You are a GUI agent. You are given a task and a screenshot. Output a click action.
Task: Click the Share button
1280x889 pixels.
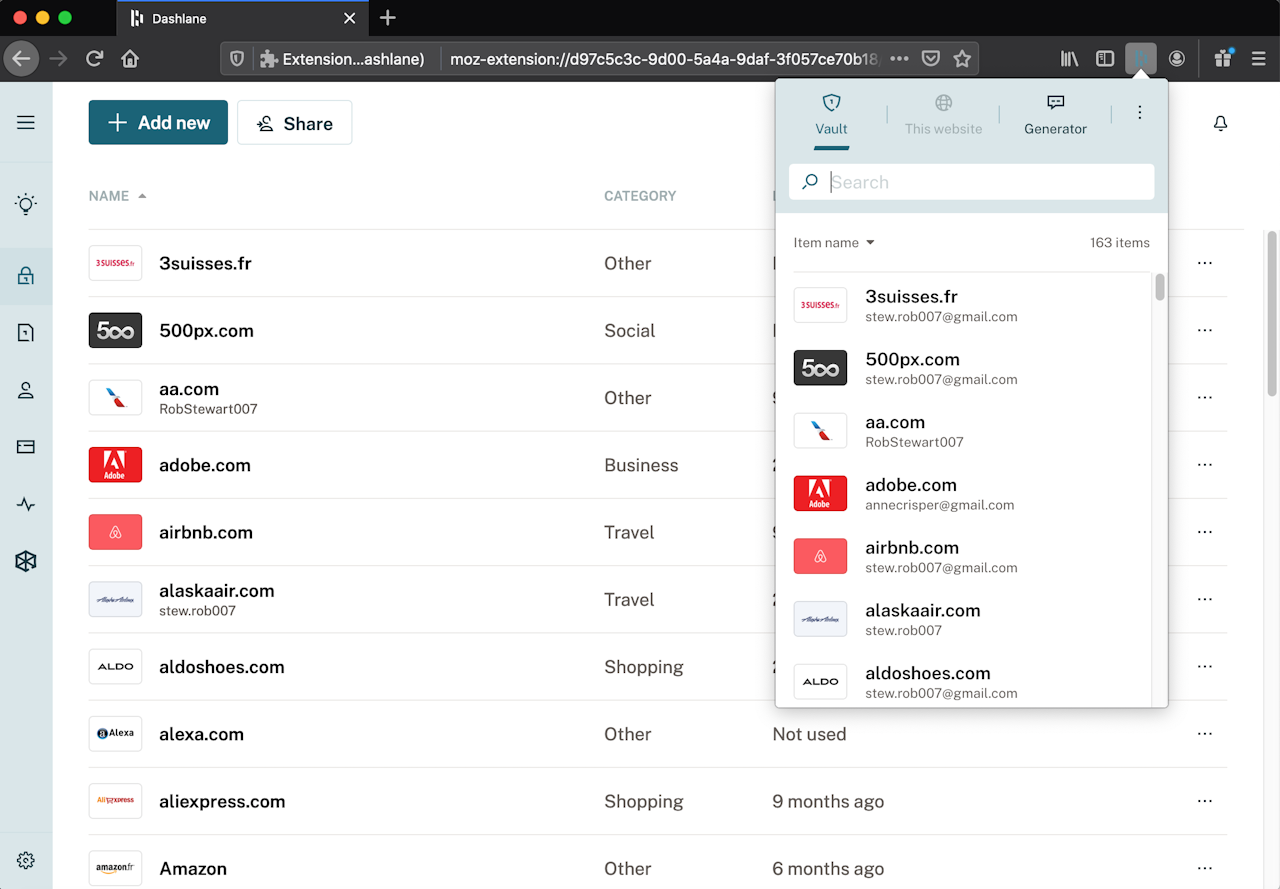click(294, 122)
